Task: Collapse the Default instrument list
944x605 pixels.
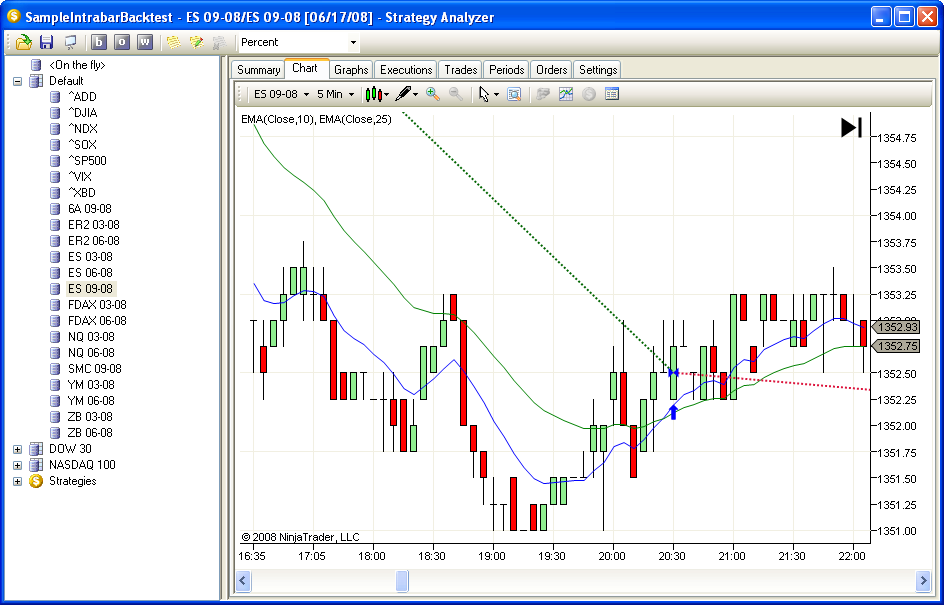Action: coord(17,81)
